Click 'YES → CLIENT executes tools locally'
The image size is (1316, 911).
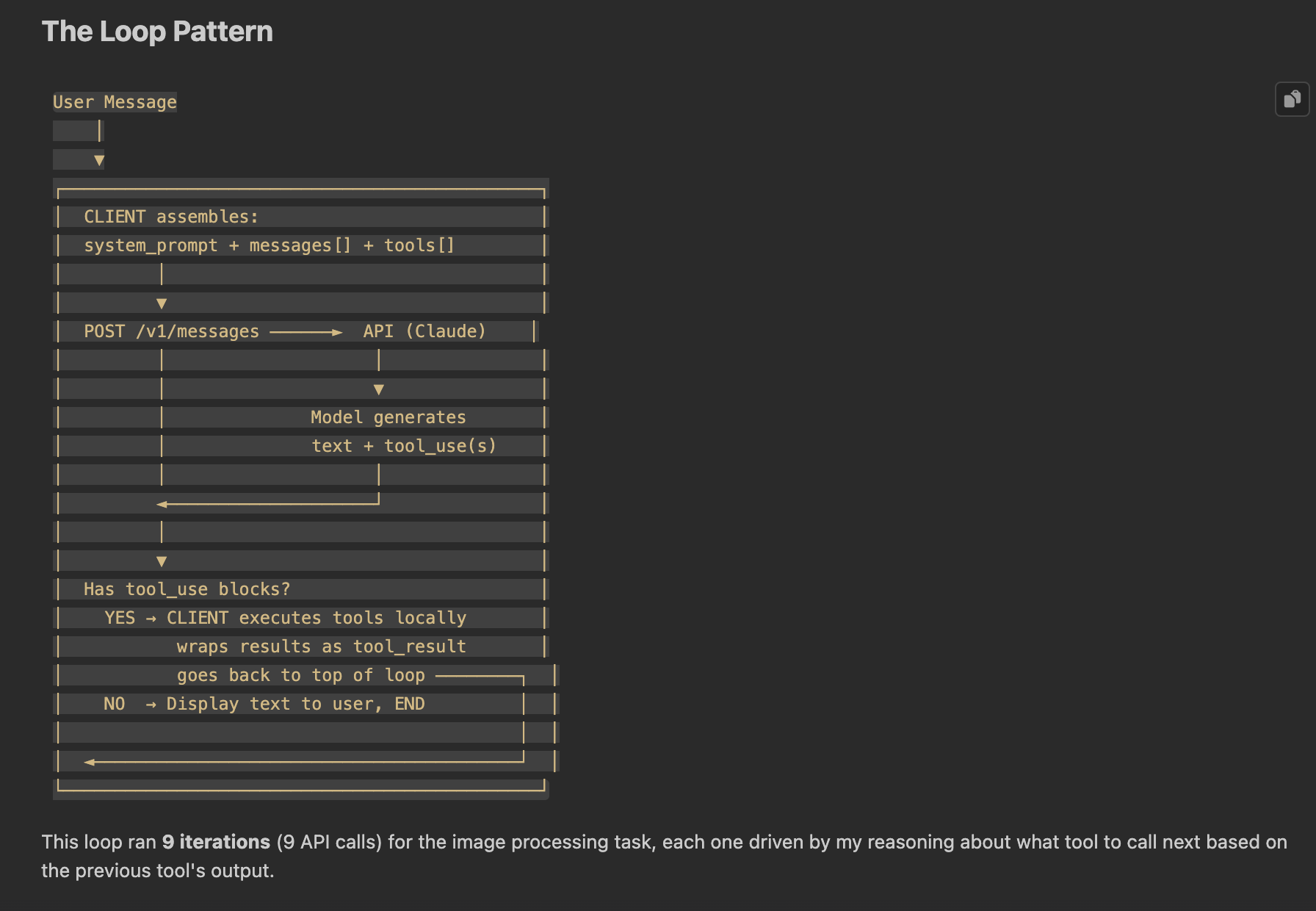pos(285,618)
